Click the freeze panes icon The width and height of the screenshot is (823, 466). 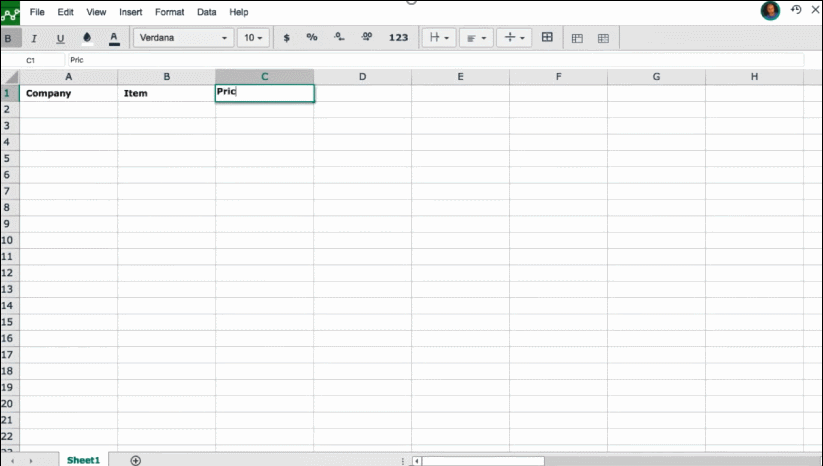(x=577, y=38)
